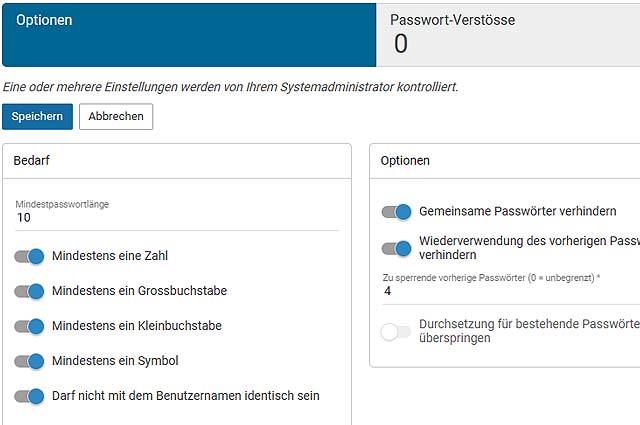Select the Optionen panel heading
Viewport: 640px width, 425px height.
(x=405, y=160)
